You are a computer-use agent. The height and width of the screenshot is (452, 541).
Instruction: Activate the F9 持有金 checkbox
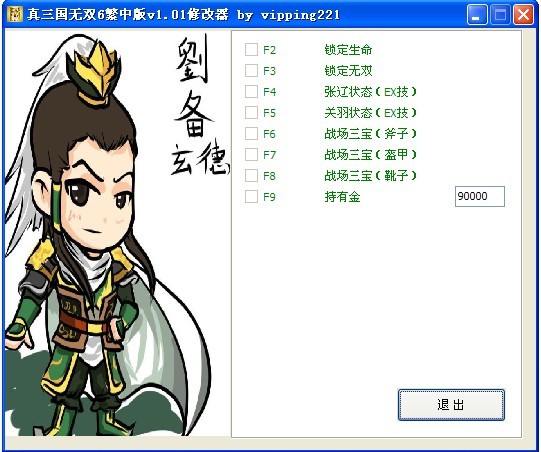tap(251, 197)
